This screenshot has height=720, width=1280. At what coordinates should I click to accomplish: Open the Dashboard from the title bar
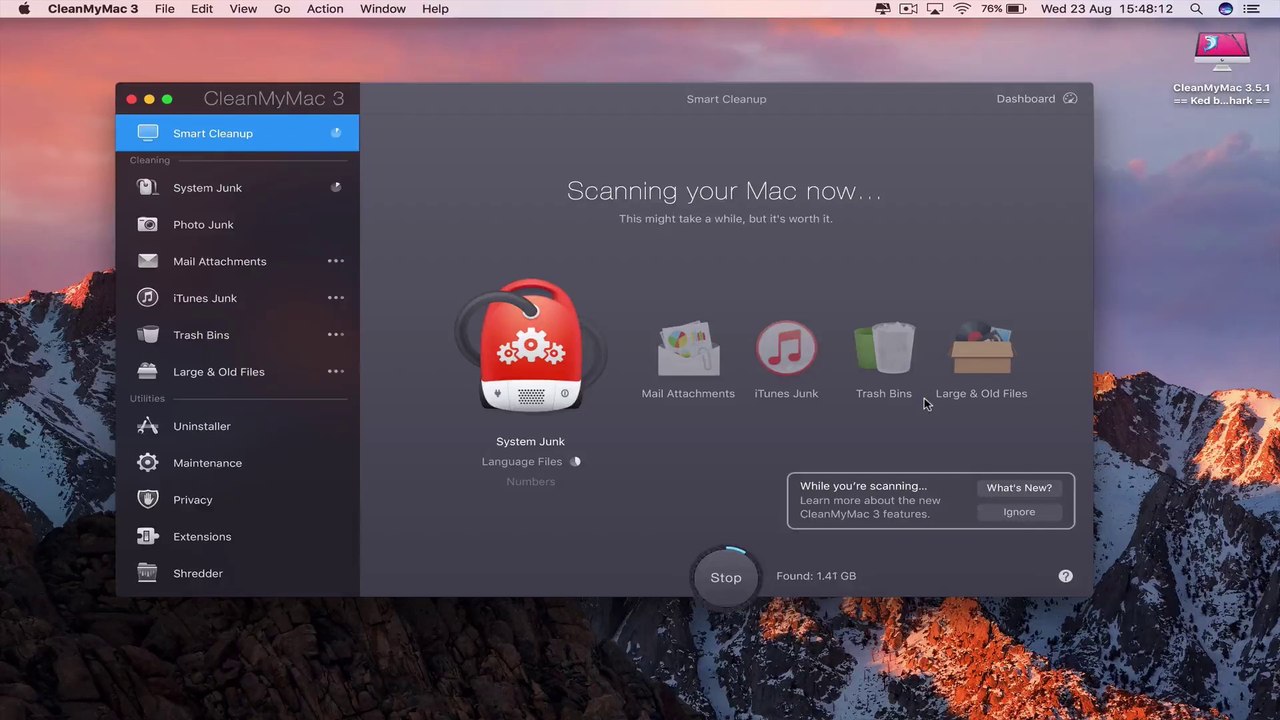(1037, 99)
